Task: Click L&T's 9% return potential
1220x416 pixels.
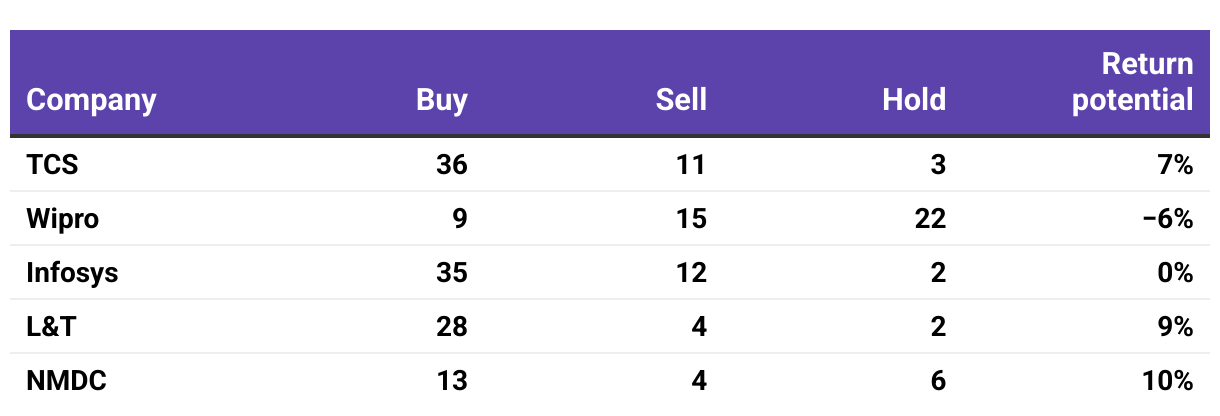Action: point(1178,327)
